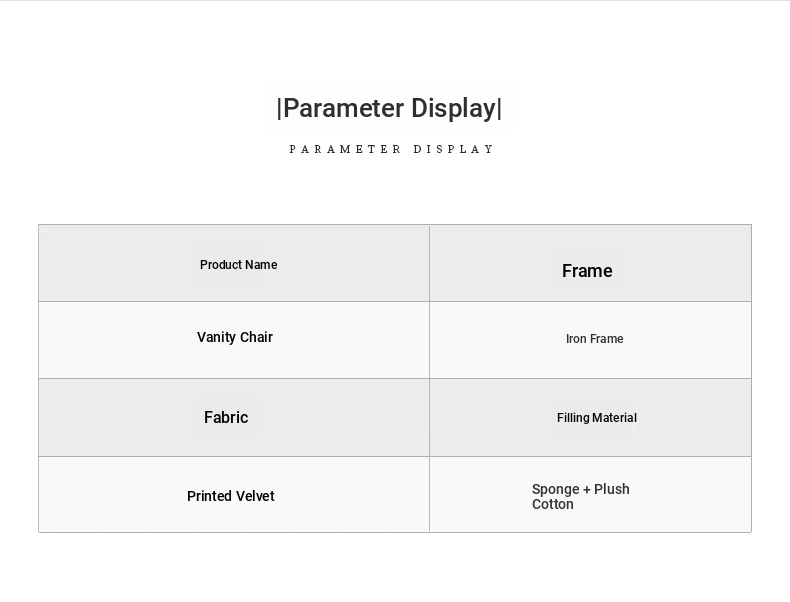The width and height of the screenshot is (790, 602).
Task: Click the trailing pipe after Display heading
Action: click(500, 109)
